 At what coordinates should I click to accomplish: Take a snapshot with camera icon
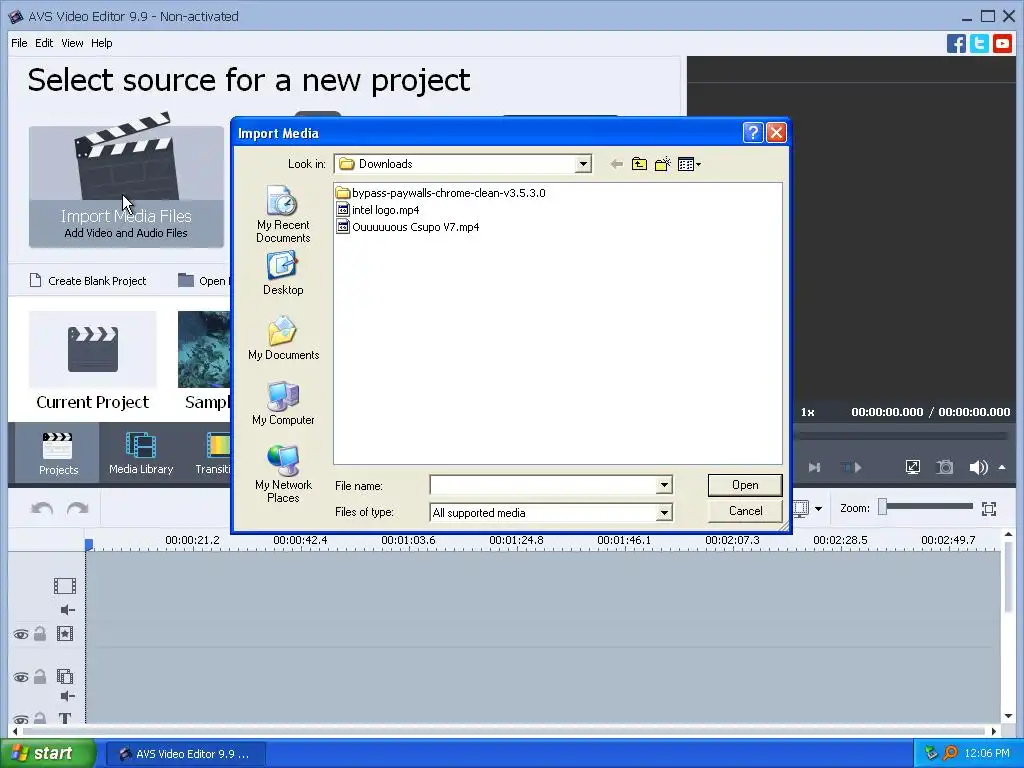point(944,467)
